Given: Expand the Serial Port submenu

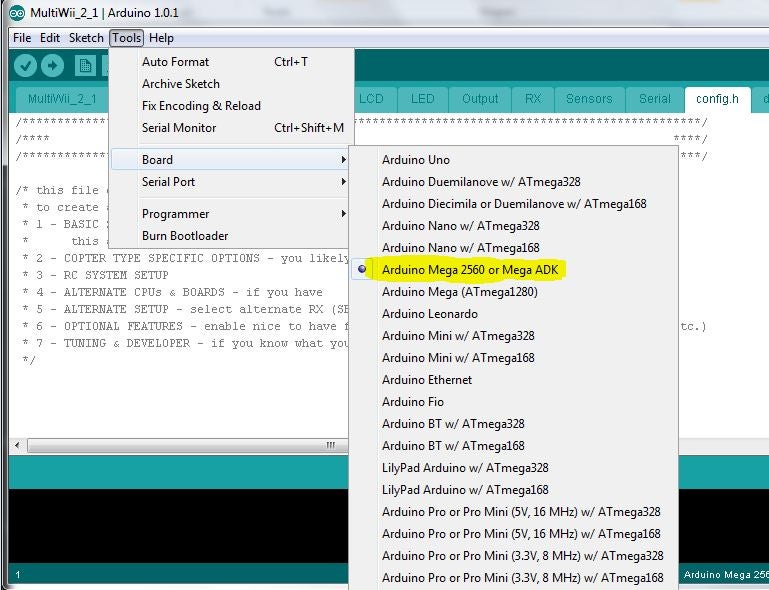Looking at the screenshot, I should 231,182.
